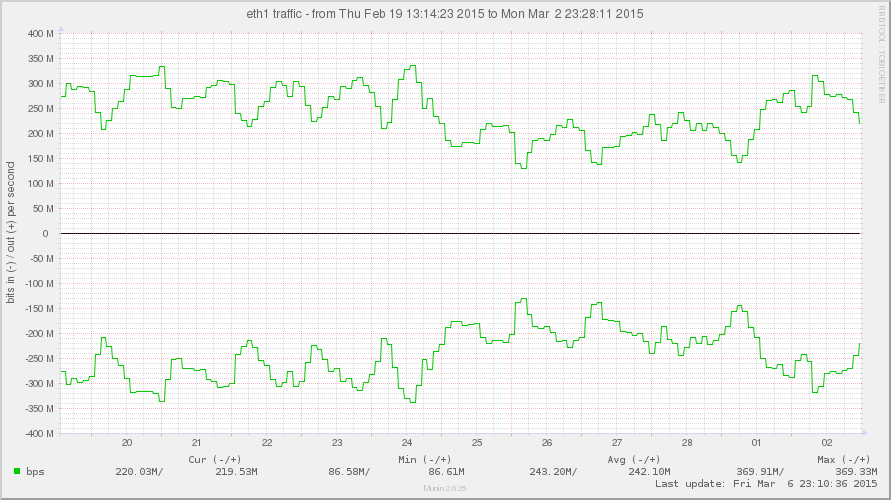Click the x-axis date label 22
This screenshot has width=891, height=500.
pyautogui.click(x=267, y=443)
